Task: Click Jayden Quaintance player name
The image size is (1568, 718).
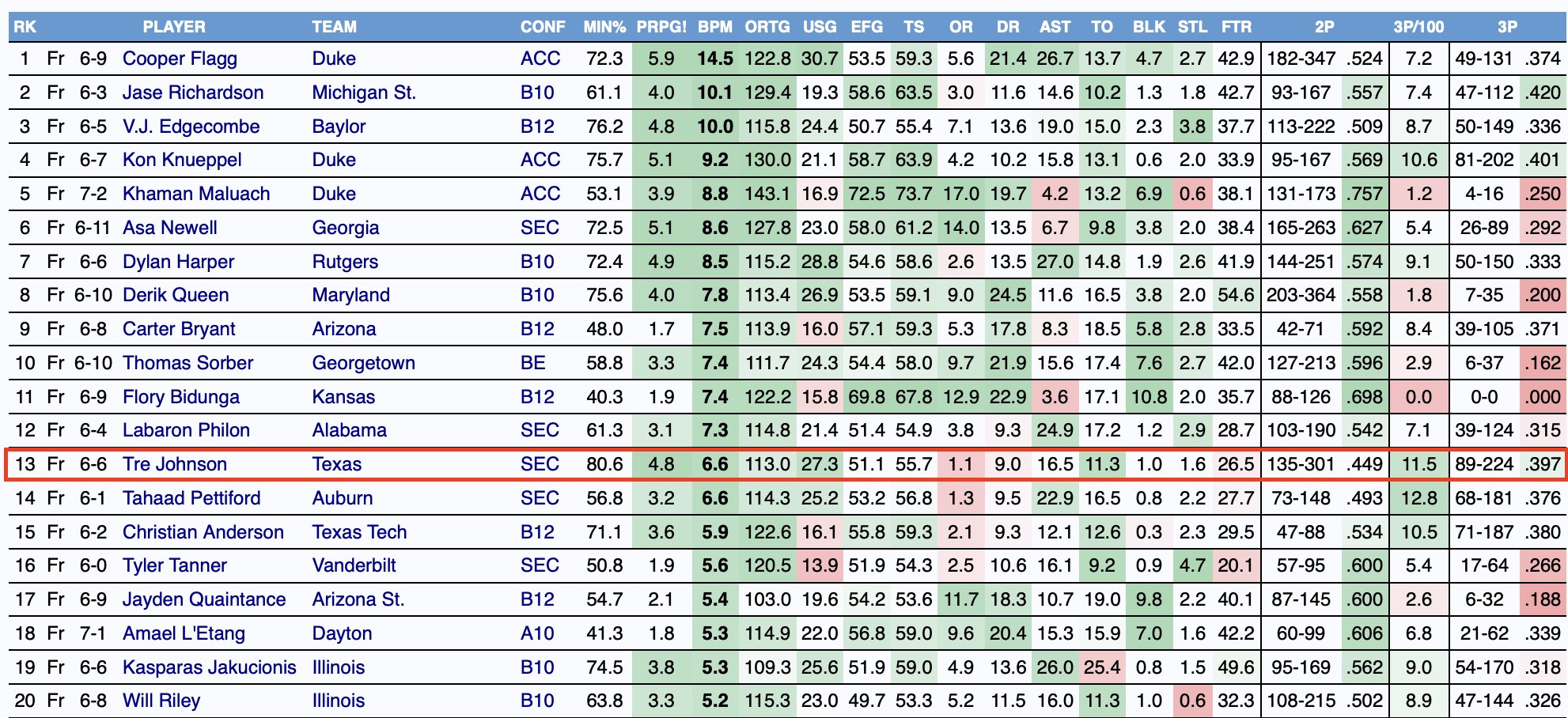Action: (x=204, y=599)
